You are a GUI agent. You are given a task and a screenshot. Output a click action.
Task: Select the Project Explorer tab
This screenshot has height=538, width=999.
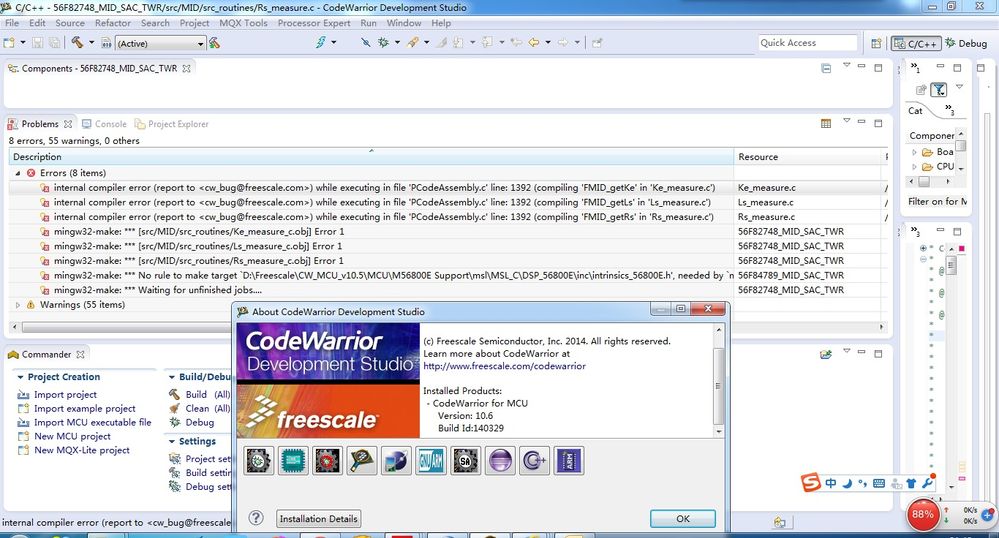pos(171,124)
